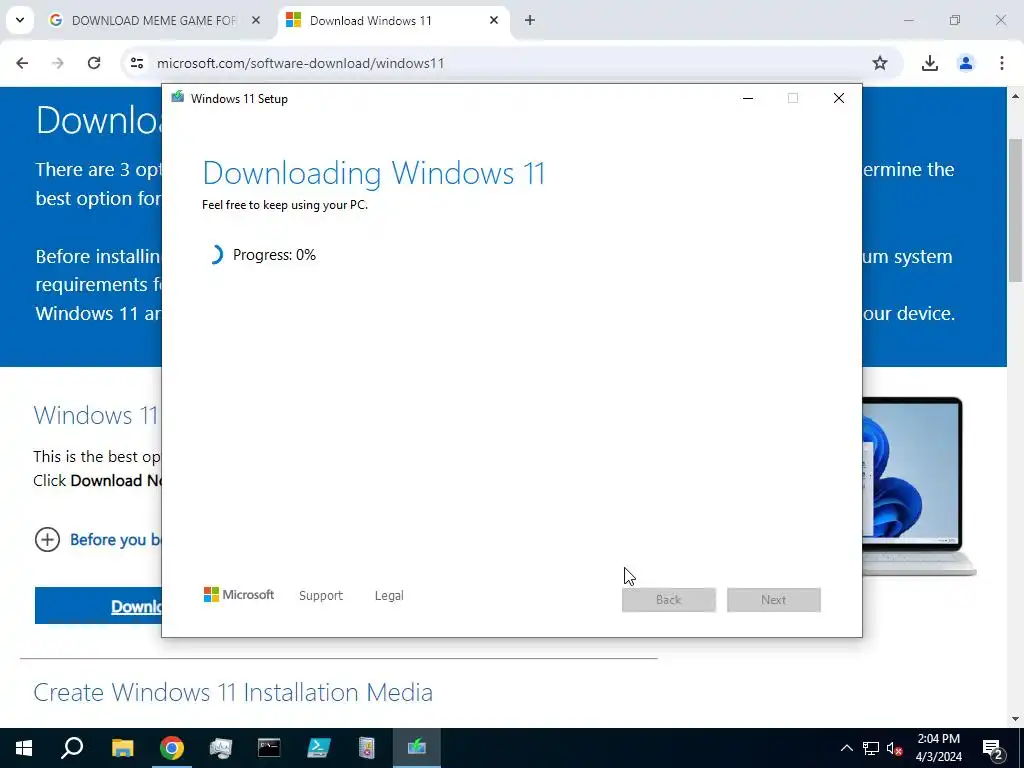The image size is (1024, 768).
Task: Minimize the Windows 11 Setup window
Action: pos(748,98)
